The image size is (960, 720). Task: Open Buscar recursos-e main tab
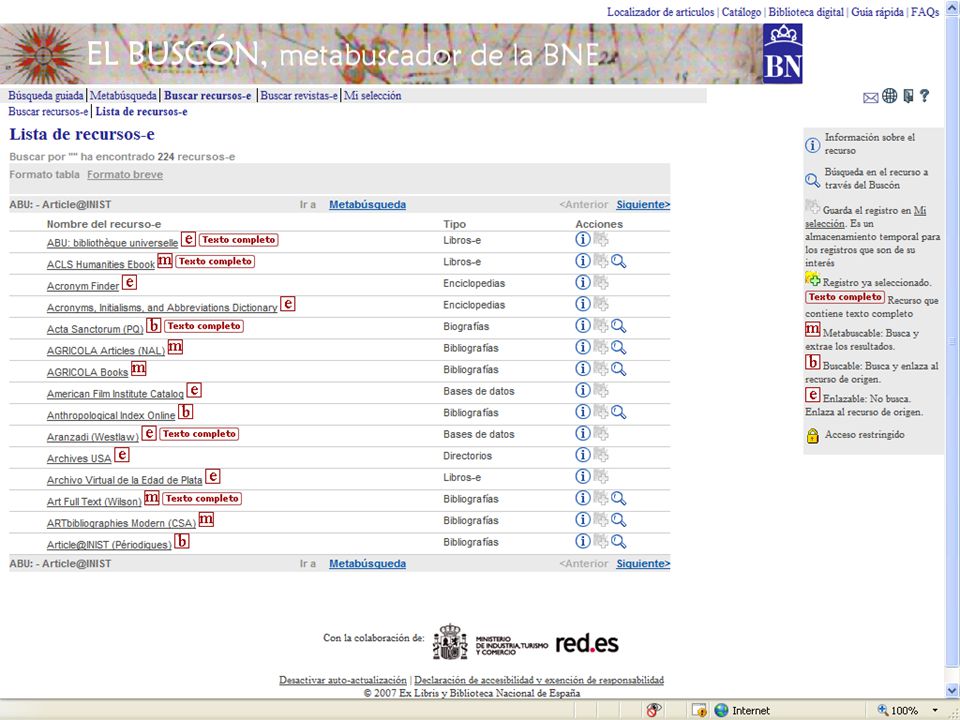click(x=208, y=96)
